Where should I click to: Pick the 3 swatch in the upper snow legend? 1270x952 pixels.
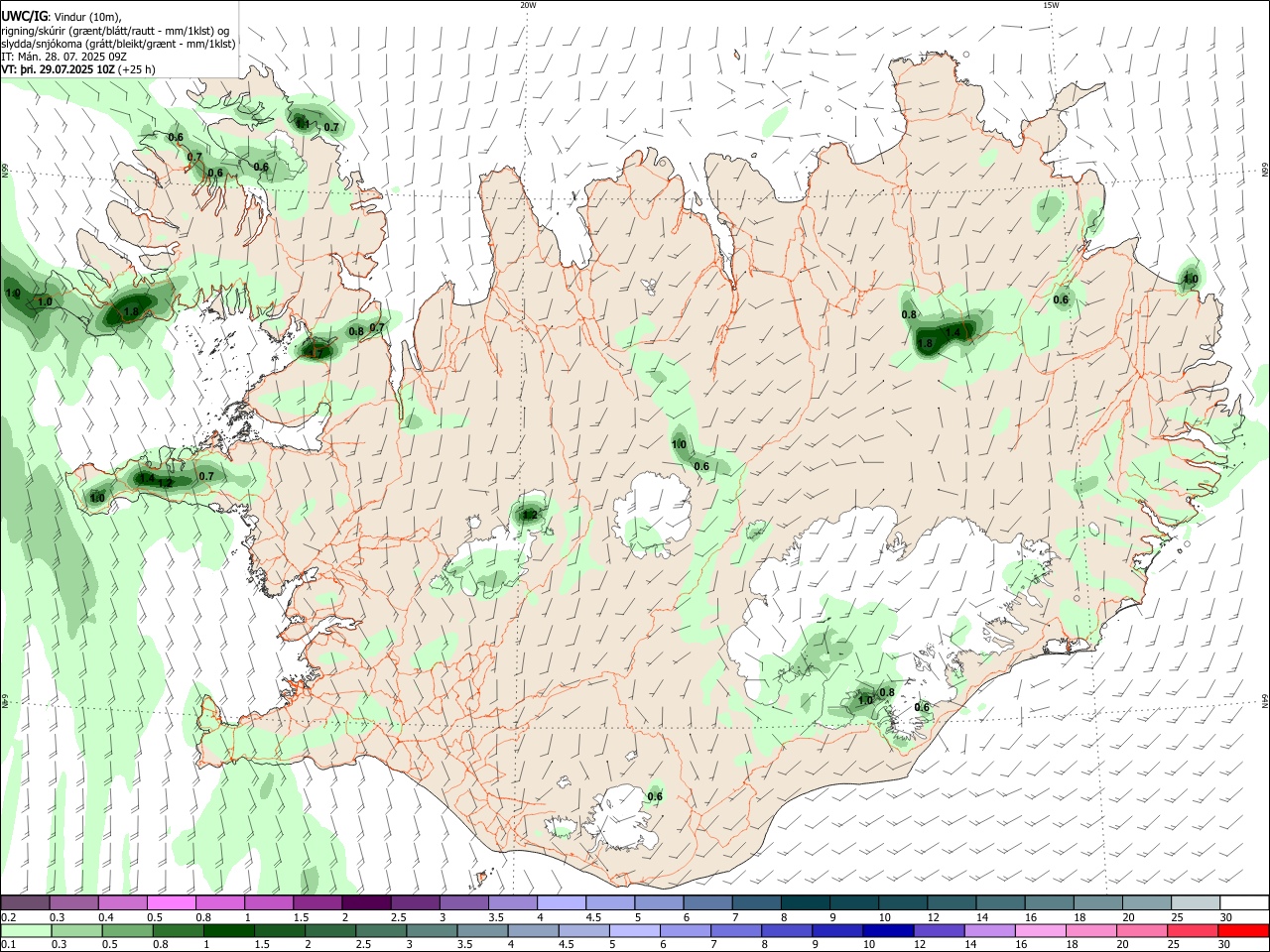coord(463,902)
